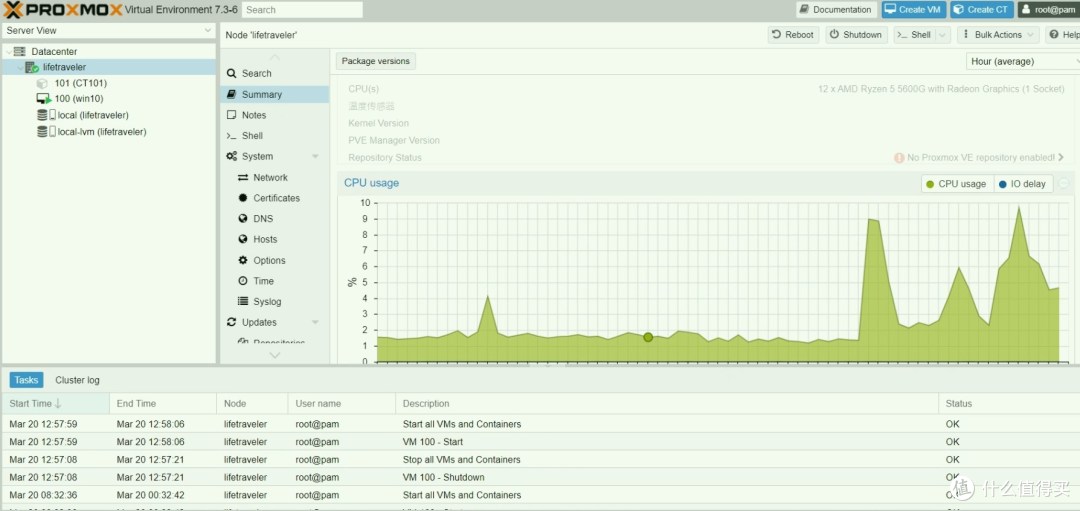Open the Search node menu item
The height and width of the screenshot is (511, 1080).
(x=275, y=74)
